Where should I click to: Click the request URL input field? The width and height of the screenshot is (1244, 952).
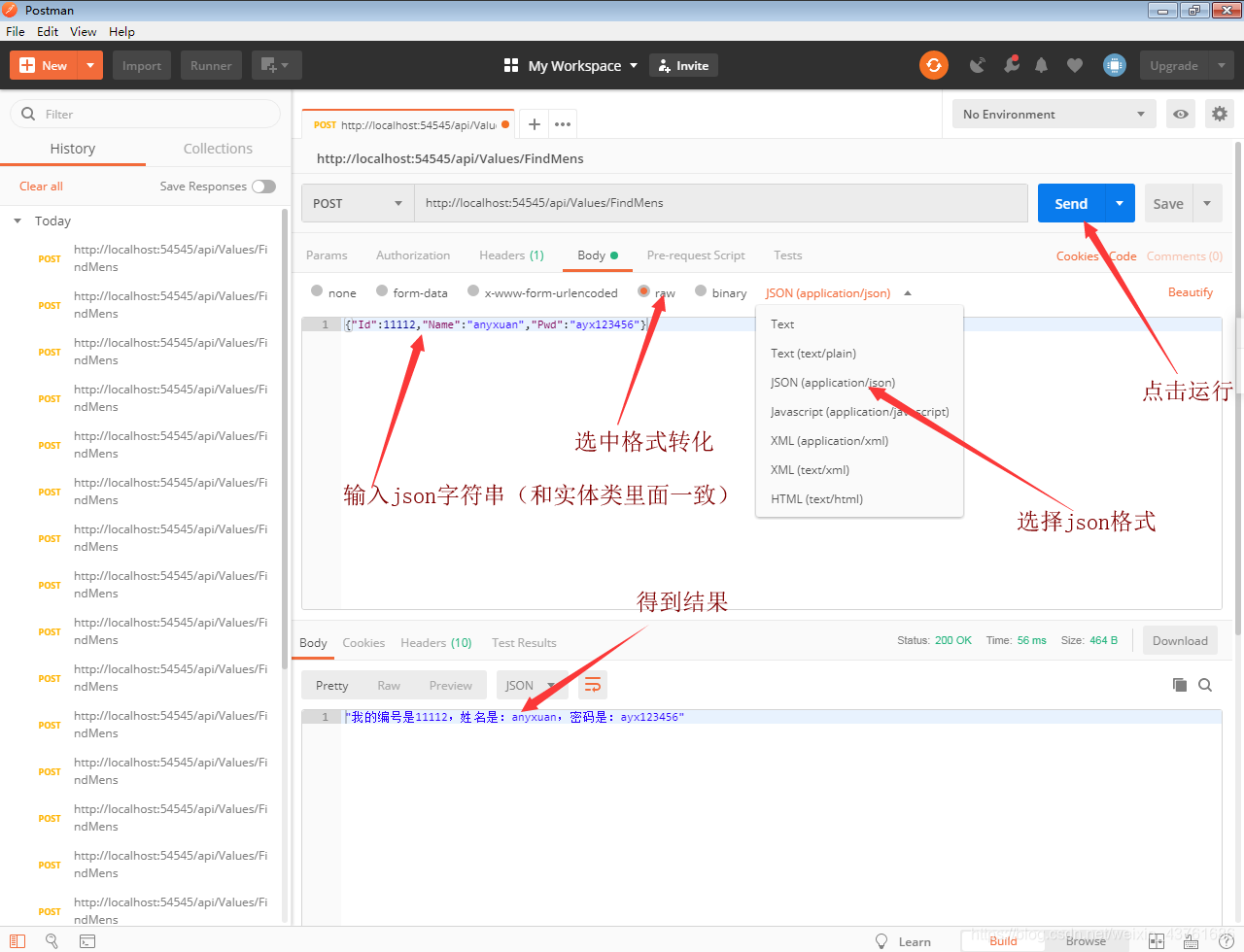721,203
